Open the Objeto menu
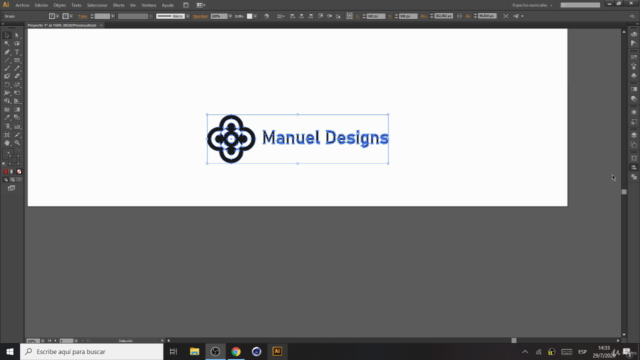Screen dimensions: 640x360 [60, 5]
